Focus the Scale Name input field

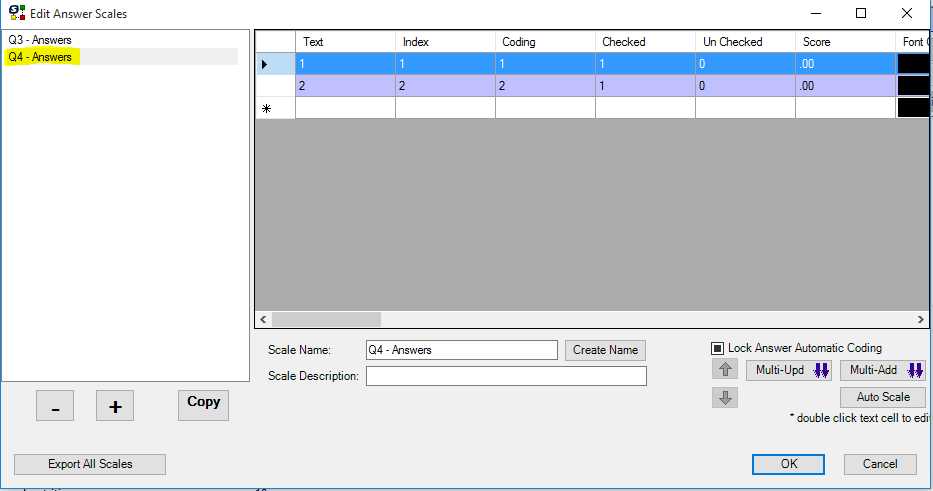pyautogui.click(x=462, y=350)
